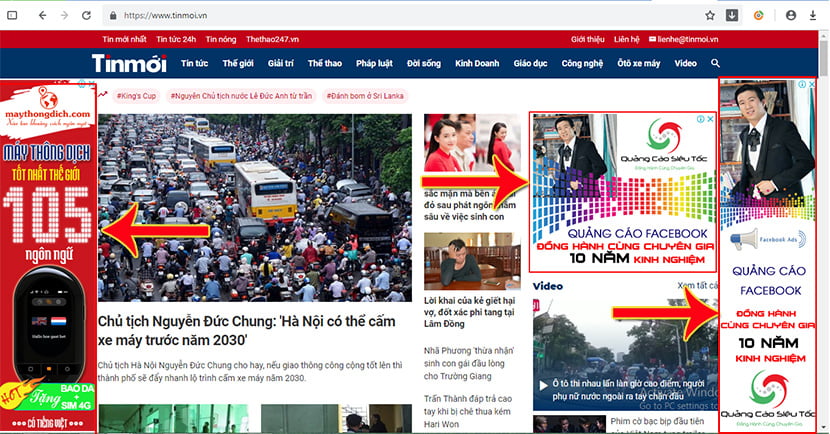Image resolution: width=830 pixels, height=434 pixels.
Task: Open Thethao247.vn link
Action: [x=272, y=39]
